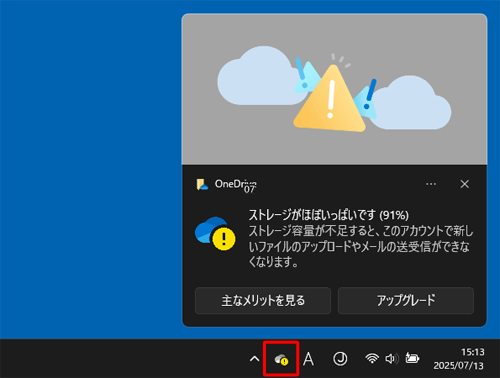
Task: Open the notification's three-dot options menu
Action: click(431, 184)
